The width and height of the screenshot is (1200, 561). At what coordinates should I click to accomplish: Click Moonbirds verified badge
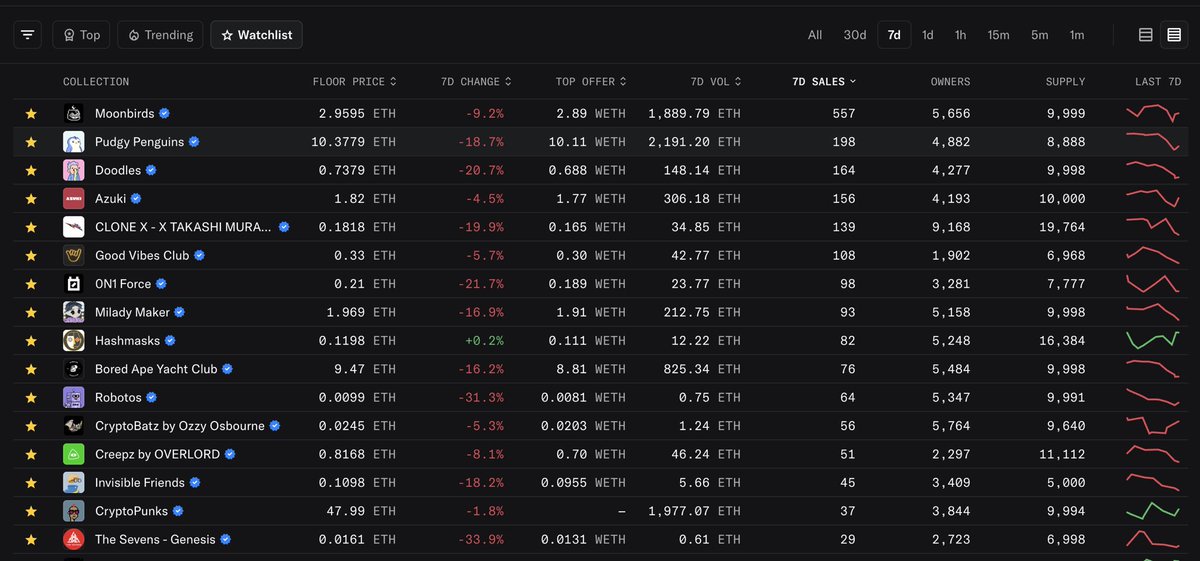click(164, 114)
